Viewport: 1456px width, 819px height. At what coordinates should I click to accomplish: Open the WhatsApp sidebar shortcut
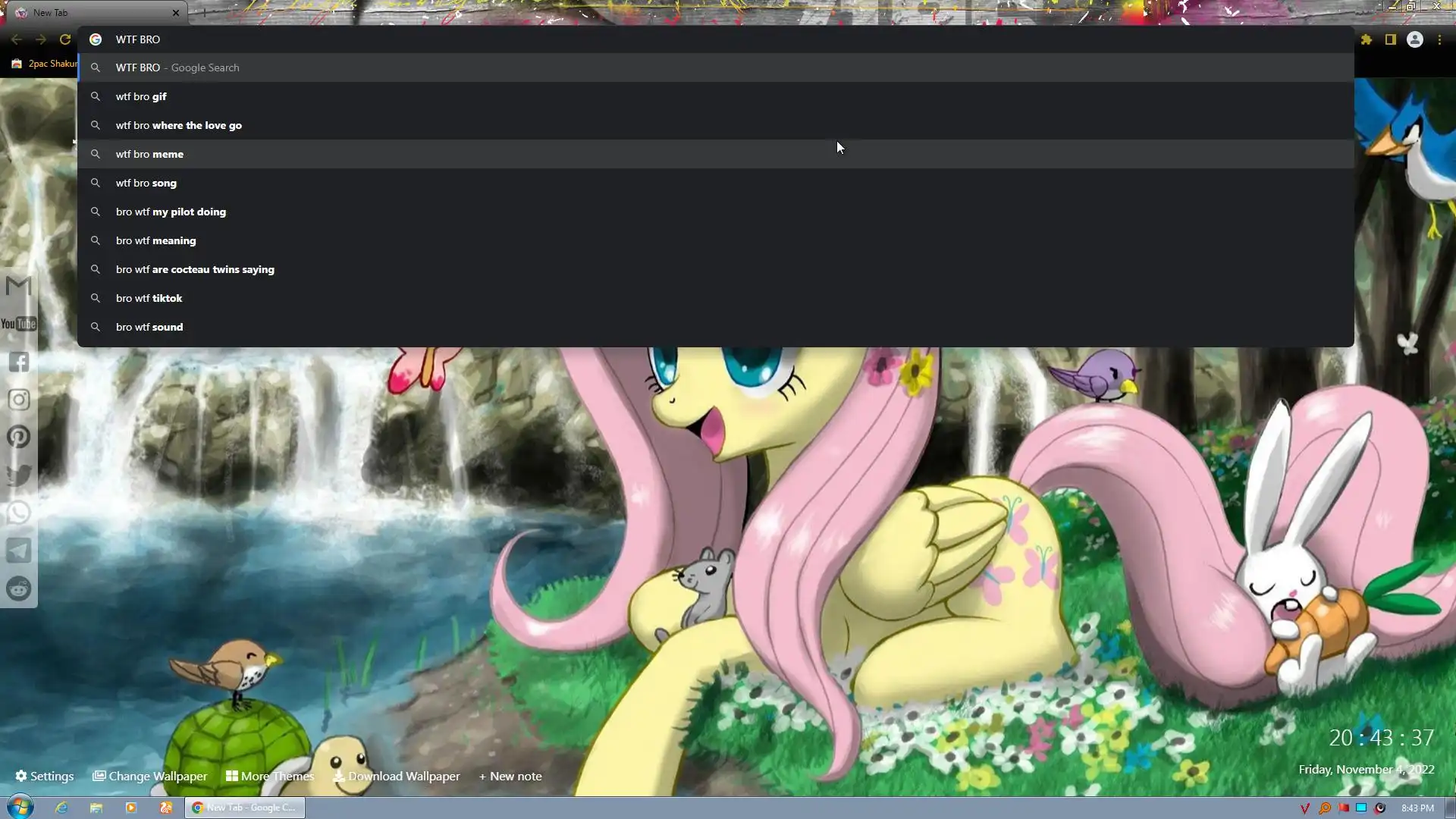18,513
